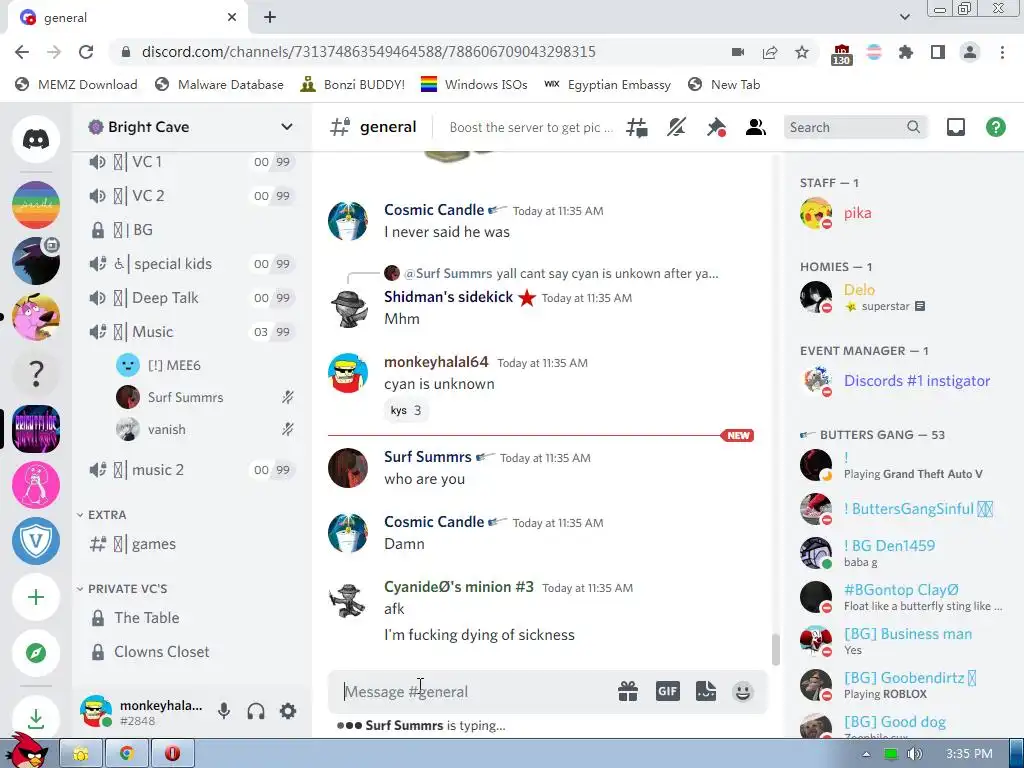Open the locked BG channel
The width and height of the screenshot is (1024, 768).
tap(190, 230)
